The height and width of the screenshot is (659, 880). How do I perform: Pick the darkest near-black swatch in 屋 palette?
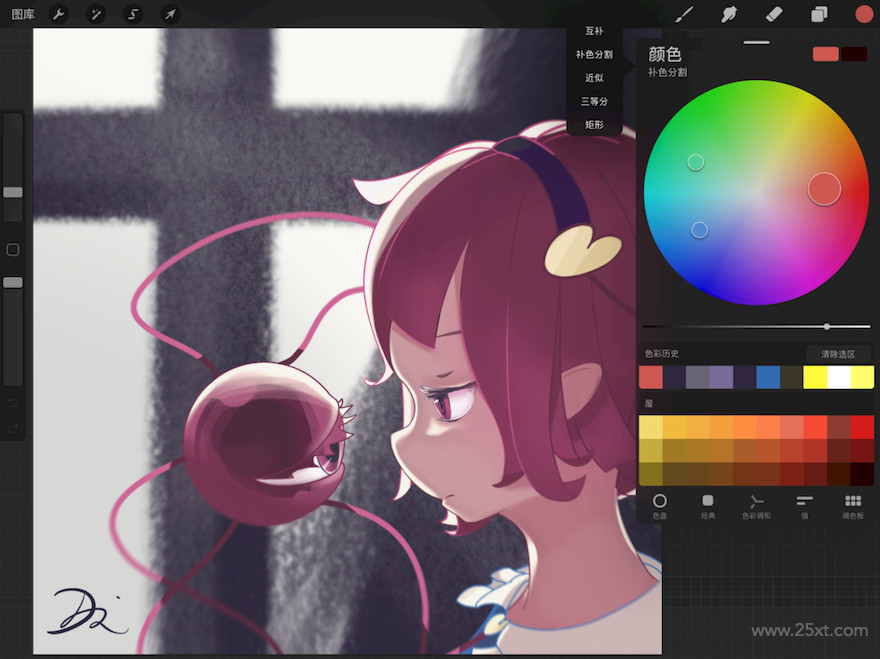coord(862,474)
